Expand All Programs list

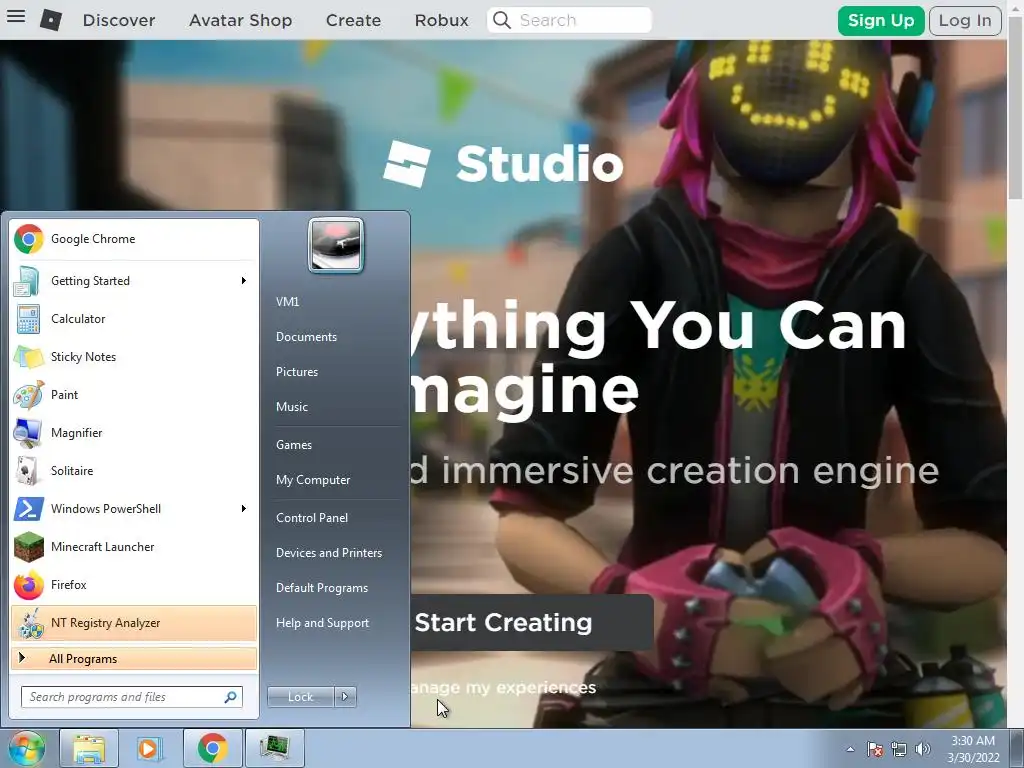(134, 659)
